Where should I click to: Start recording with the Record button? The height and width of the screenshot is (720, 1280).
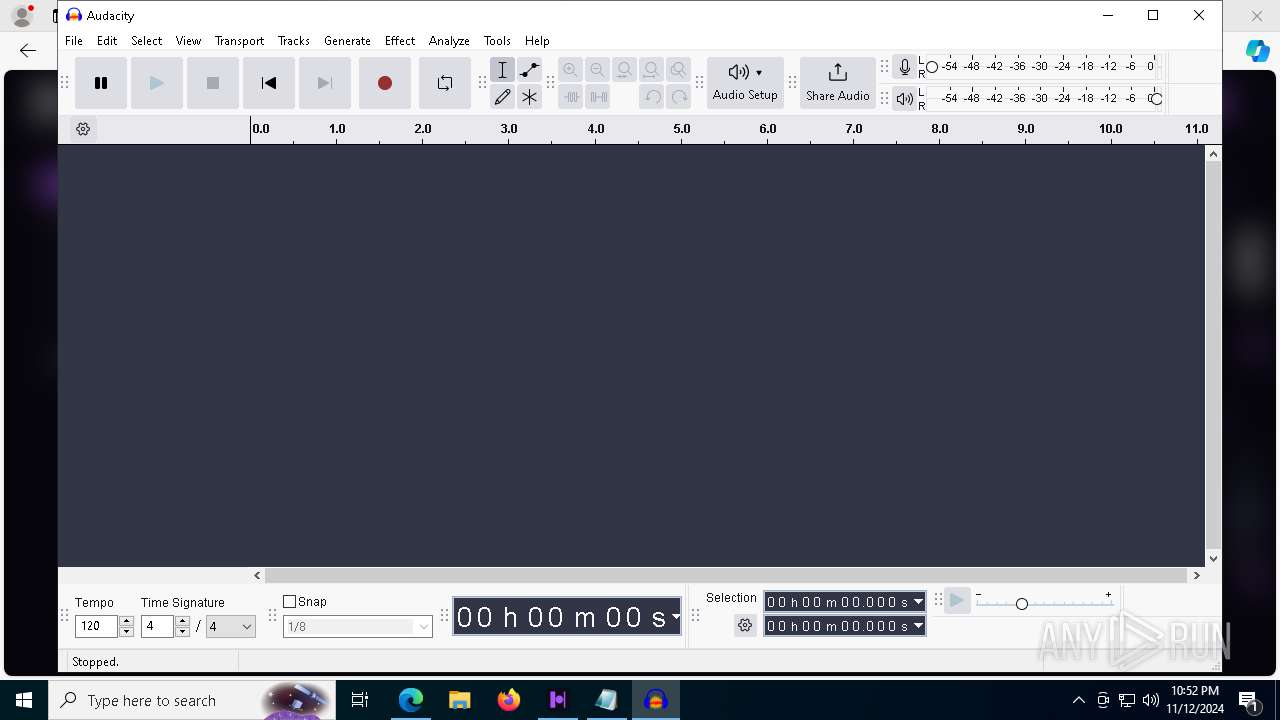point(385,83)
